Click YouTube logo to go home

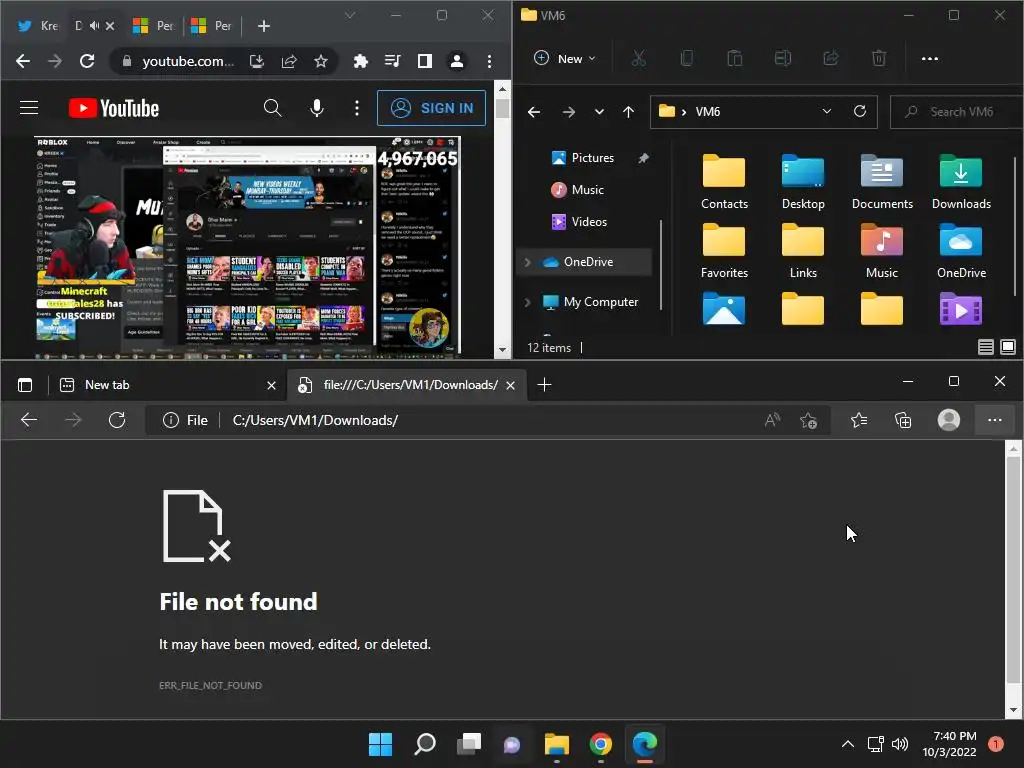(114, 108)
